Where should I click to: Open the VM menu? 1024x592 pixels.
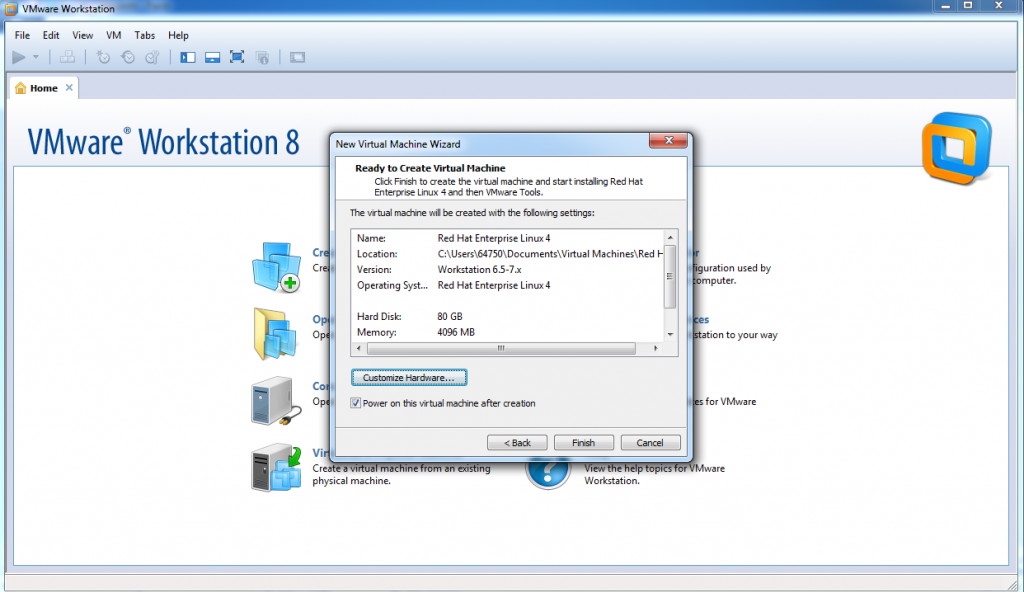(x=114, y=35)
